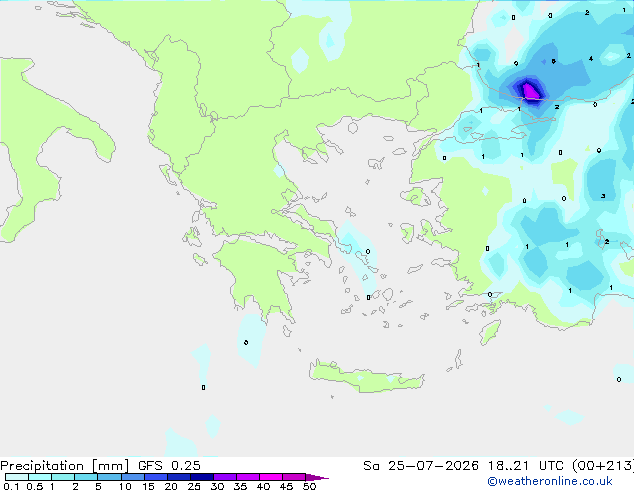634x490 pixels.
Task: Click the legend label "25"
Action: (x=194, y=486)
